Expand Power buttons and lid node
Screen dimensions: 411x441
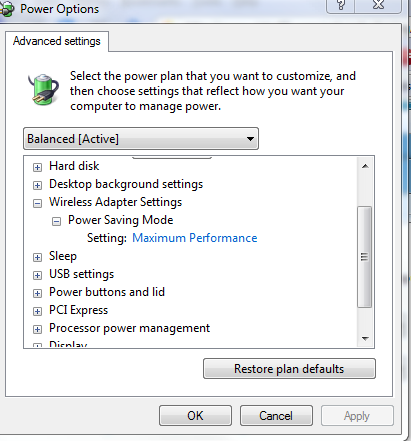pyautogui.click(x=37, y=293)
